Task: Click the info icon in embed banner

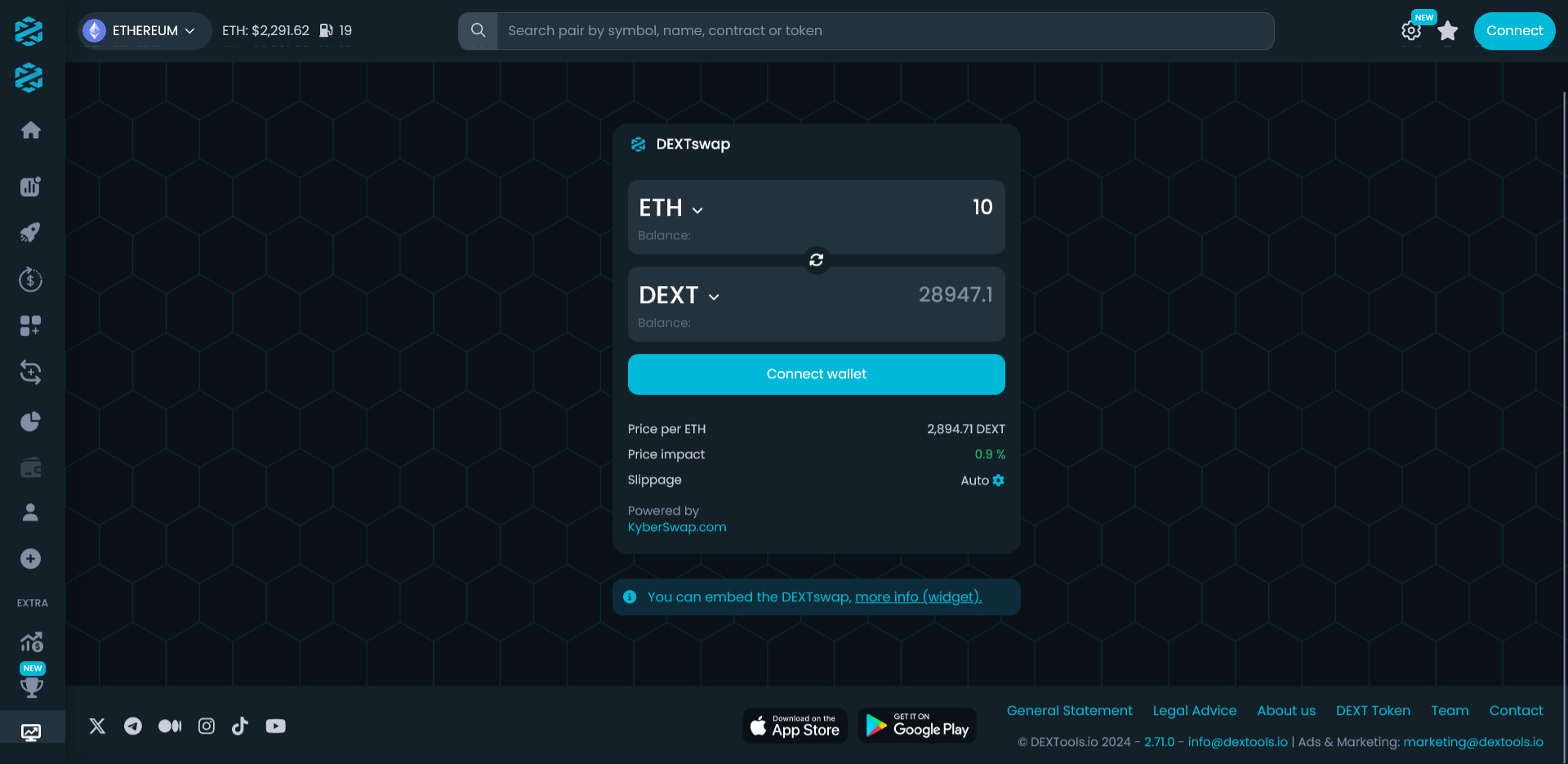Action: [x=630, y=597]
